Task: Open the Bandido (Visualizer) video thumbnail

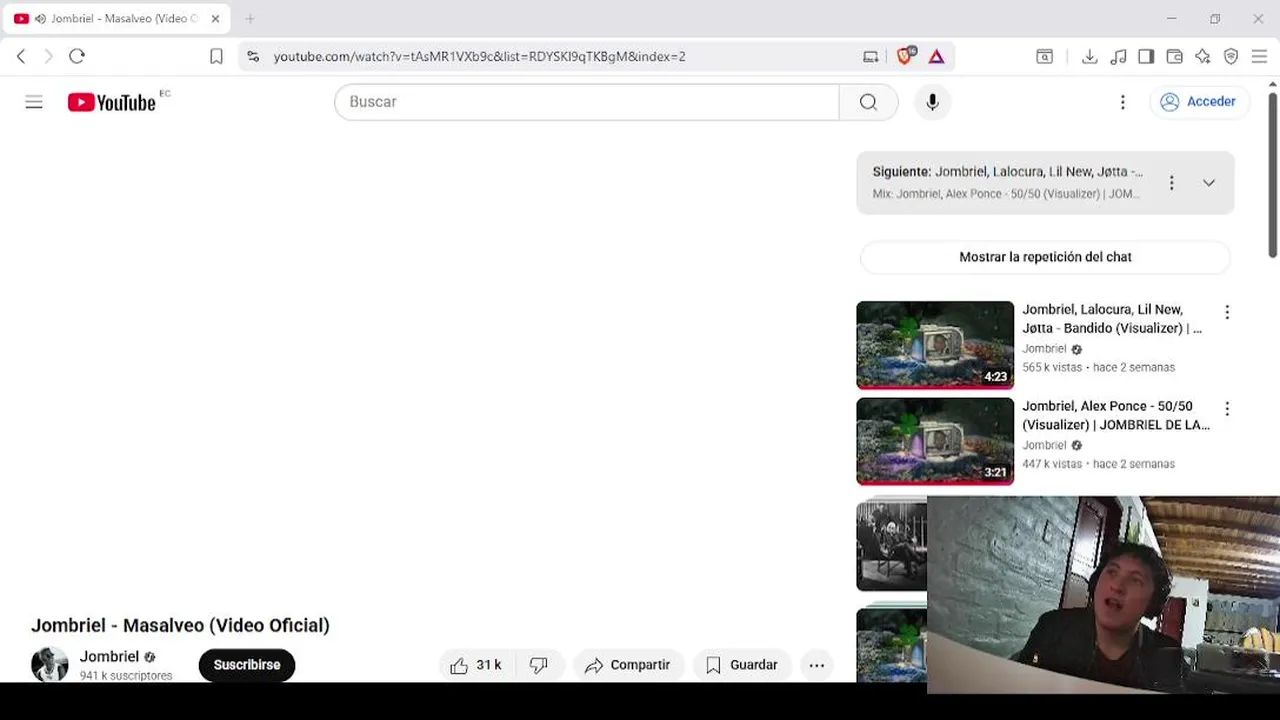Action: (x=935, y=345)
